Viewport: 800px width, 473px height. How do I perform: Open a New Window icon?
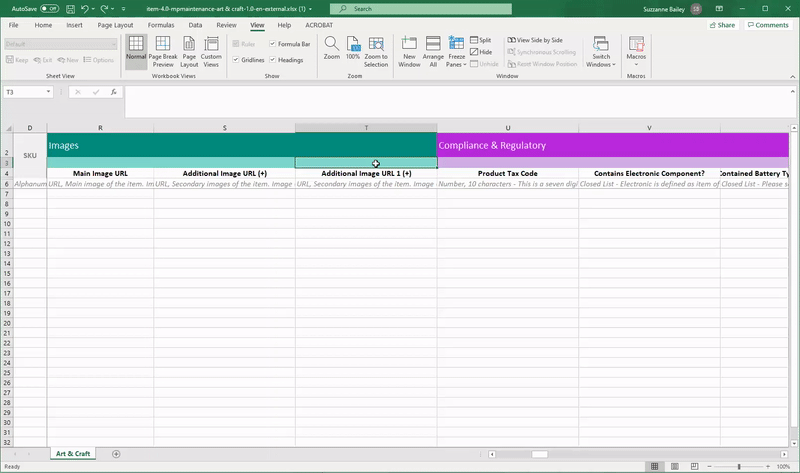(409, 52)
